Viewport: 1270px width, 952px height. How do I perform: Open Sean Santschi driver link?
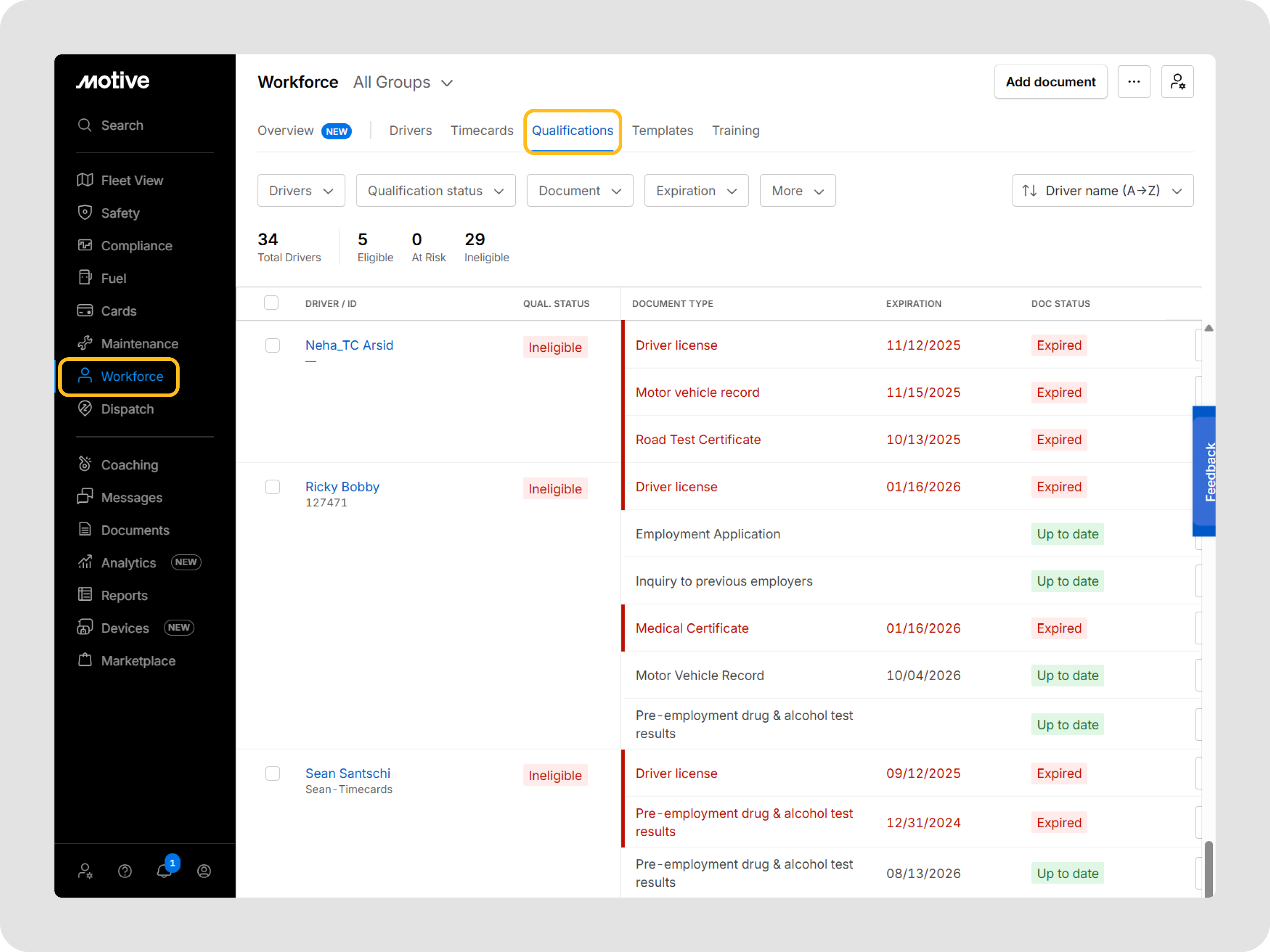347,773
